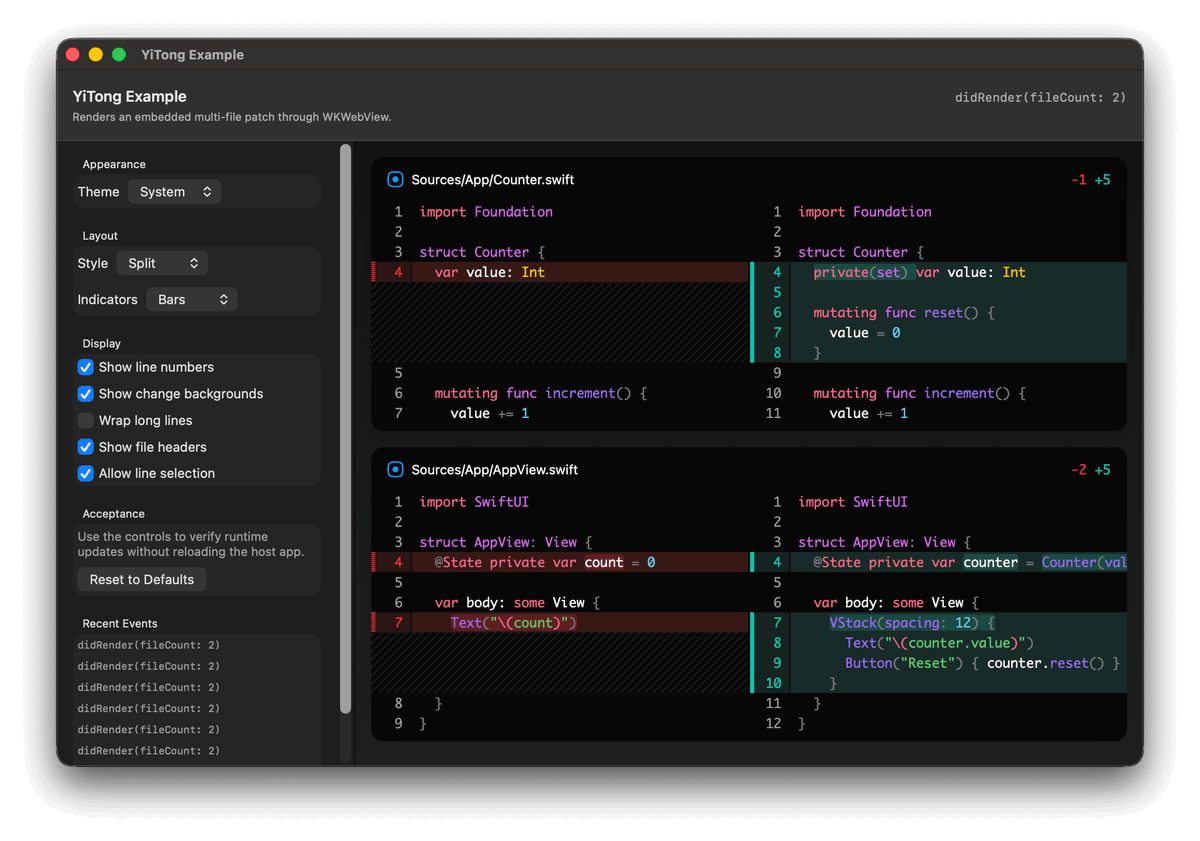Click the file icon beside Sources/App/Counter.swift
The height and width of the screenshot is (841, 1200).
(395, 180)
